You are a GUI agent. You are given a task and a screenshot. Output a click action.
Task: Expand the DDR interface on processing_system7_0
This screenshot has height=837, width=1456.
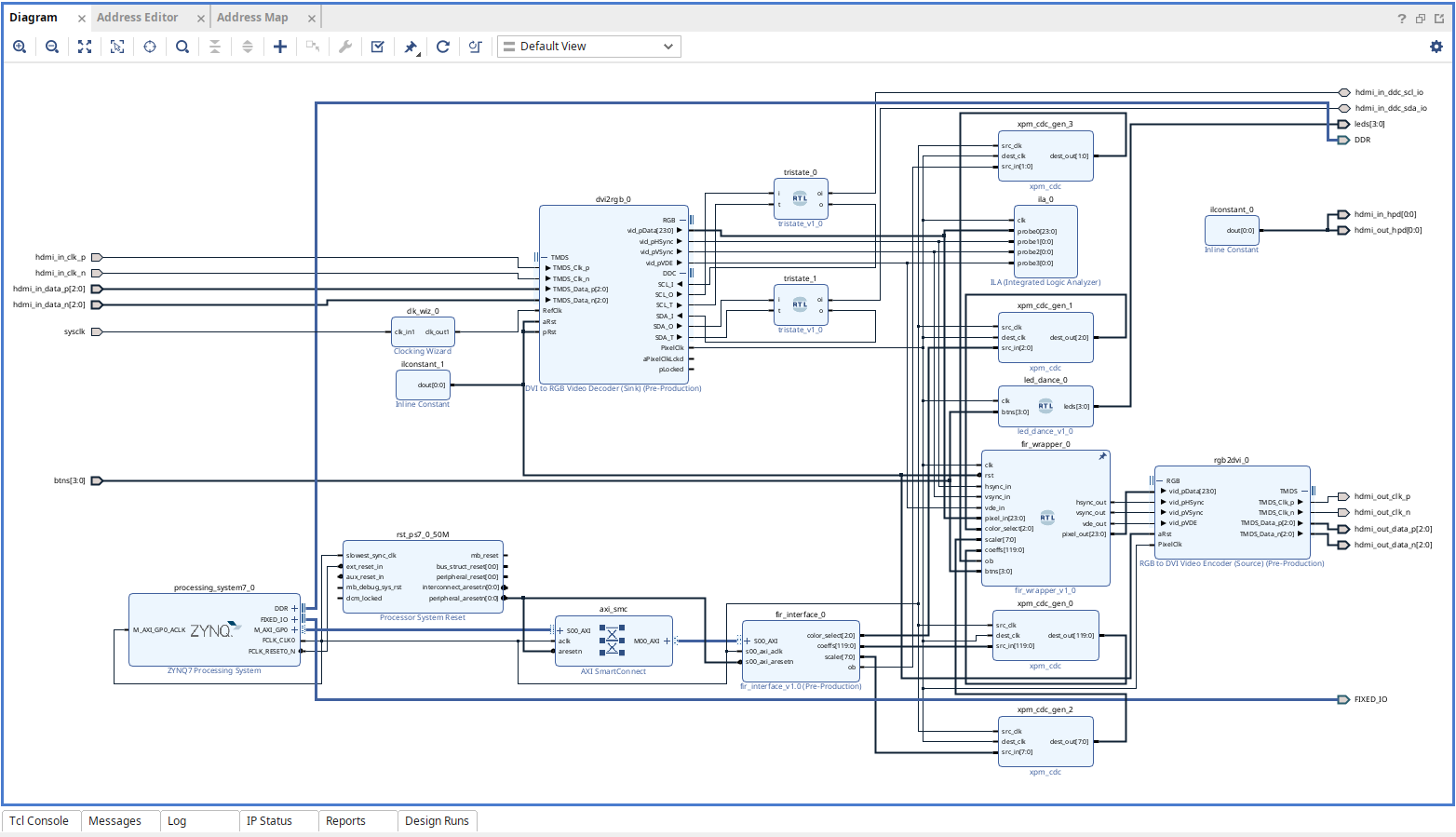[295, 609]
